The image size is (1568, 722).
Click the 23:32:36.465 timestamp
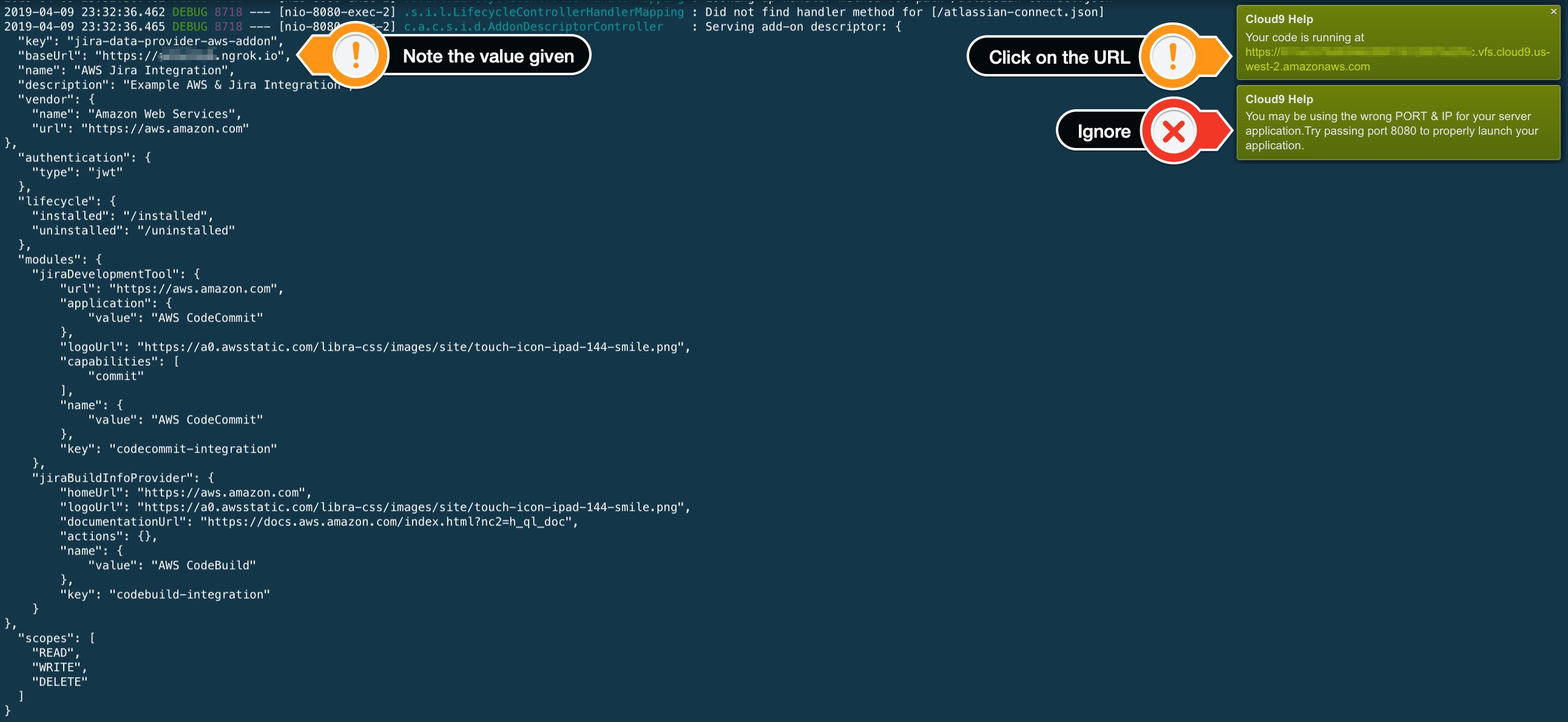(x=123, y=26)
